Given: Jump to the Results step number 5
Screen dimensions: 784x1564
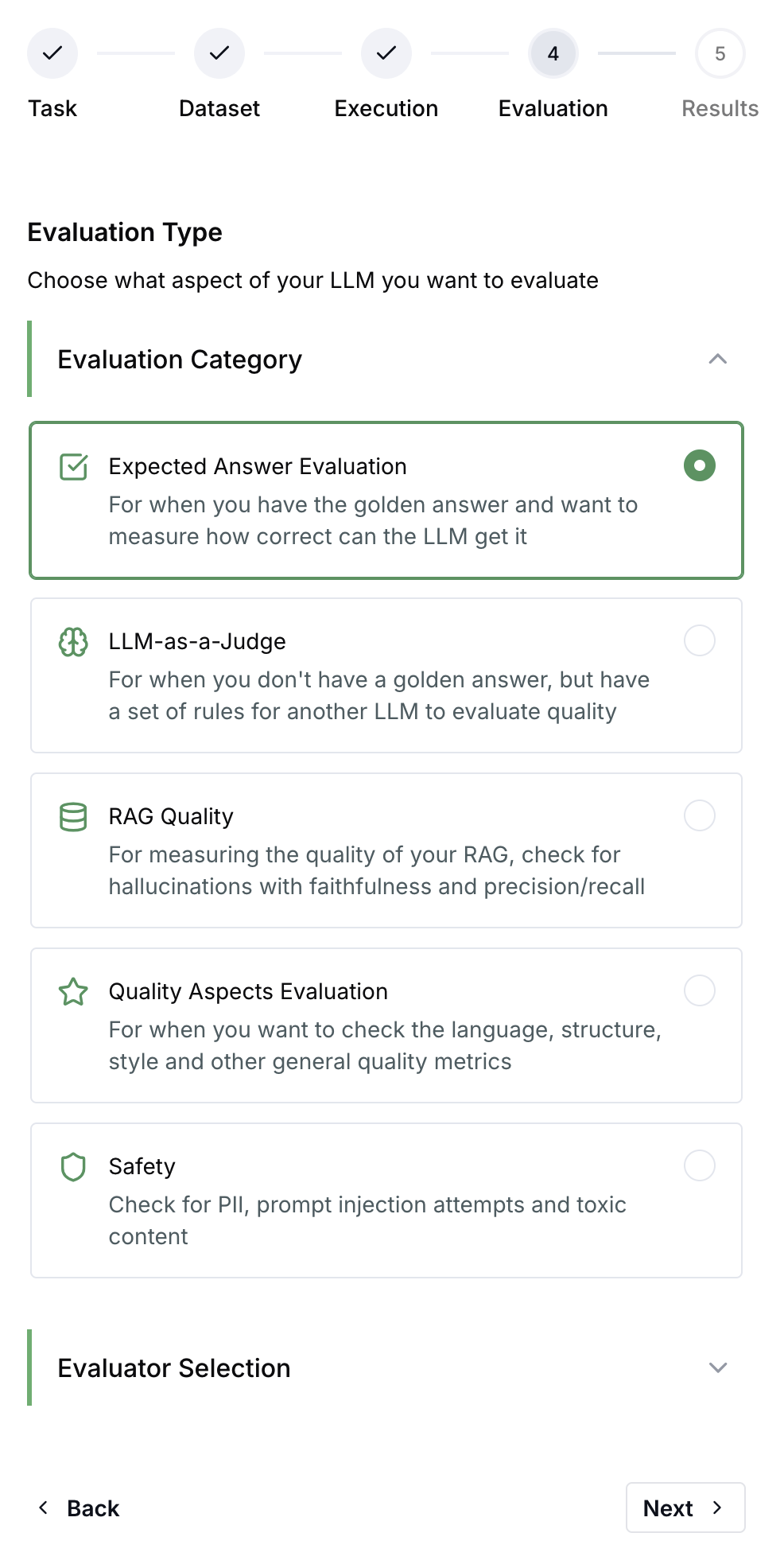Looking at the screenshot, I should pos(720,53).
